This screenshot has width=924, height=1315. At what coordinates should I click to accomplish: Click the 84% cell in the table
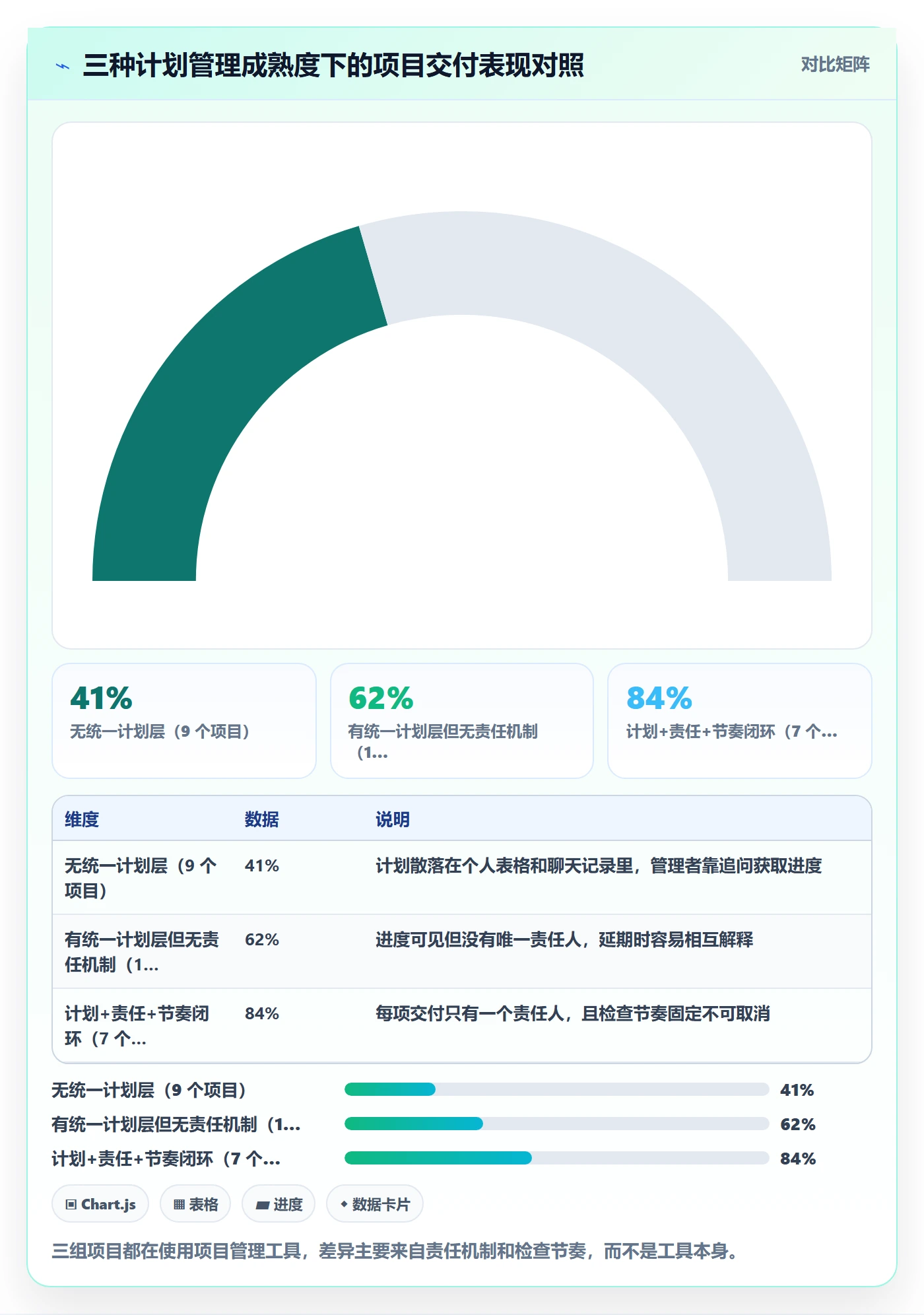[x=262, y=1013]
